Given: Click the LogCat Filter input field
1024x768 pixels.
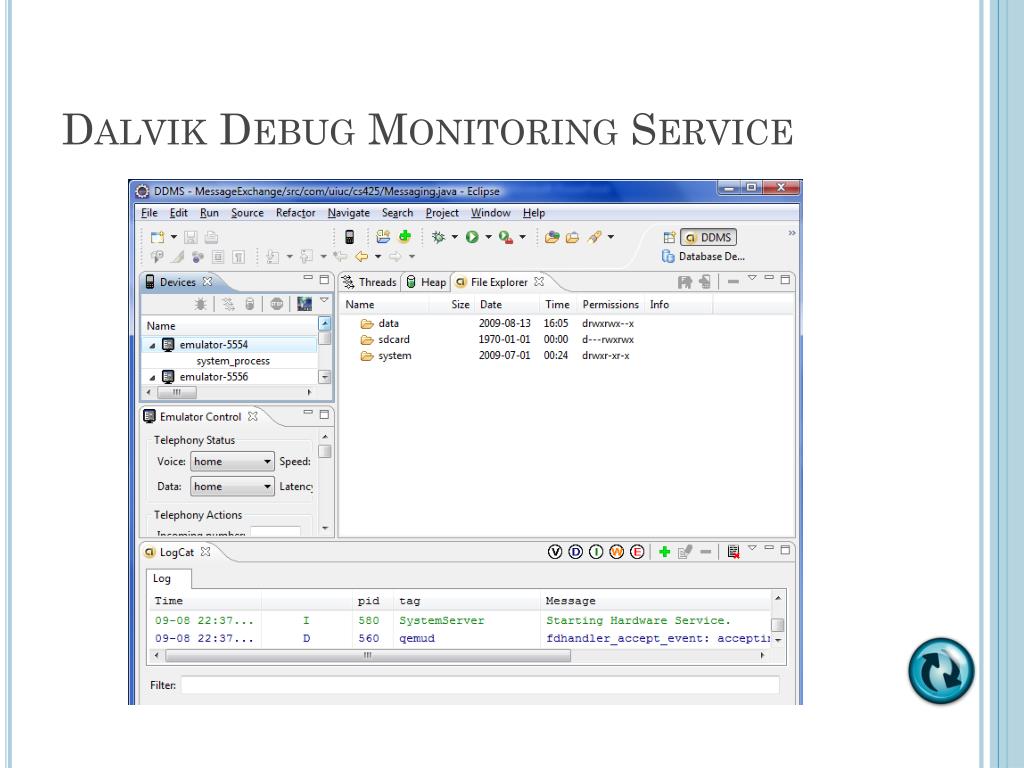Looking at the screenshot, I should 480,685.
